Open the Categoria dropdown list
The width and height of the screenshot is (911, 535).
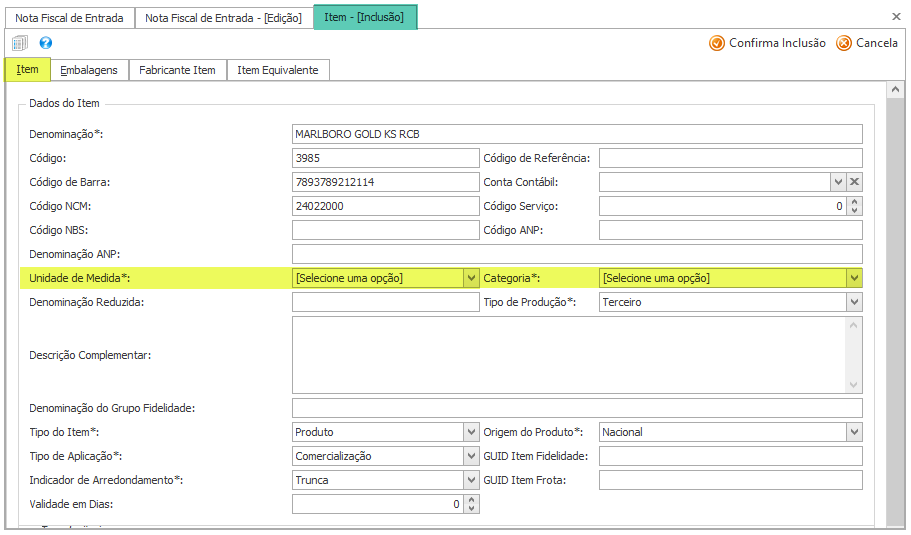(x=854, y=278)
